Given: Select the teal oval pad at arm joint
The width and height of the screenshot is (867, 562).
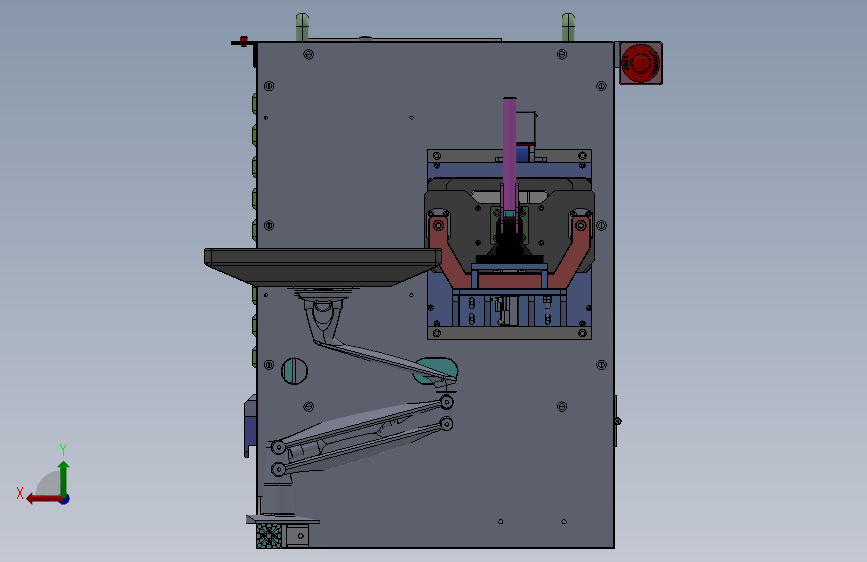Looking at the screenshot, I should (436, 370).
